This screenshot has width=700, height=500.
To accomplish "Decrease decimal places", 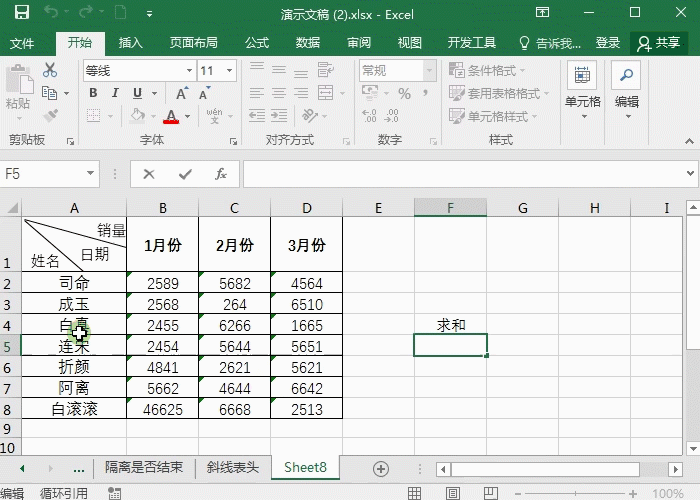I will click(x=392, y=116).
